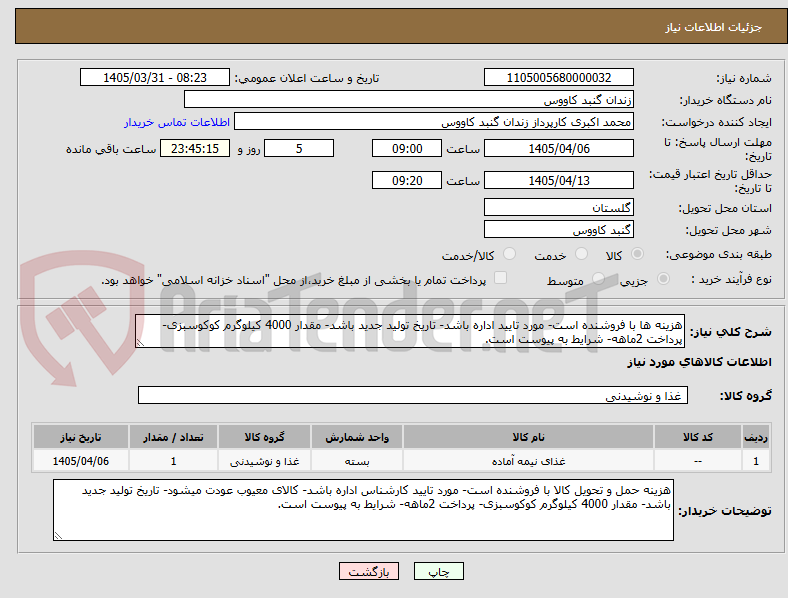Click the گروه کالا column header in table
The width and height of the screenshot is (788, 598).
point(264,437)
